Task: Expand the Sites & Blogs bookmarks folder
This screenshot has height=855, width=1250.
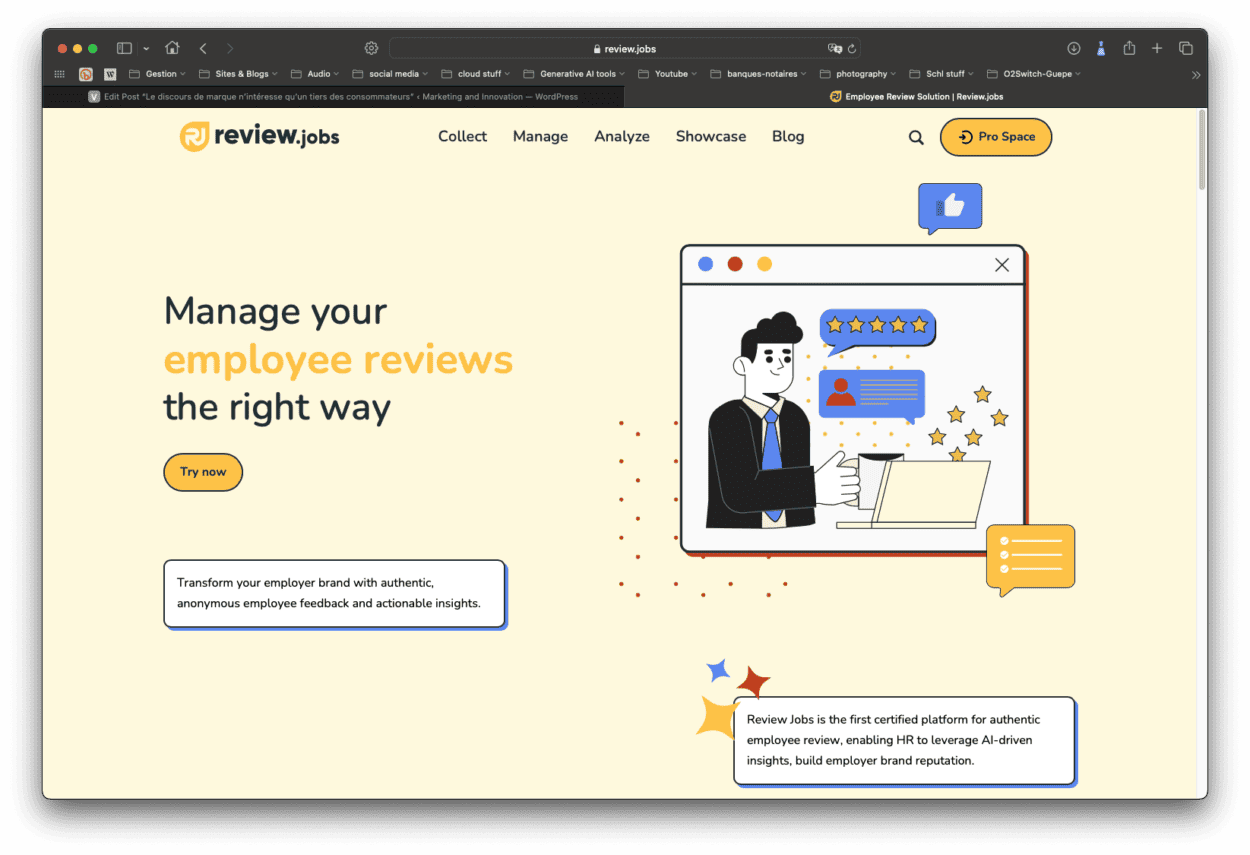Action: [x=238, y=74]
